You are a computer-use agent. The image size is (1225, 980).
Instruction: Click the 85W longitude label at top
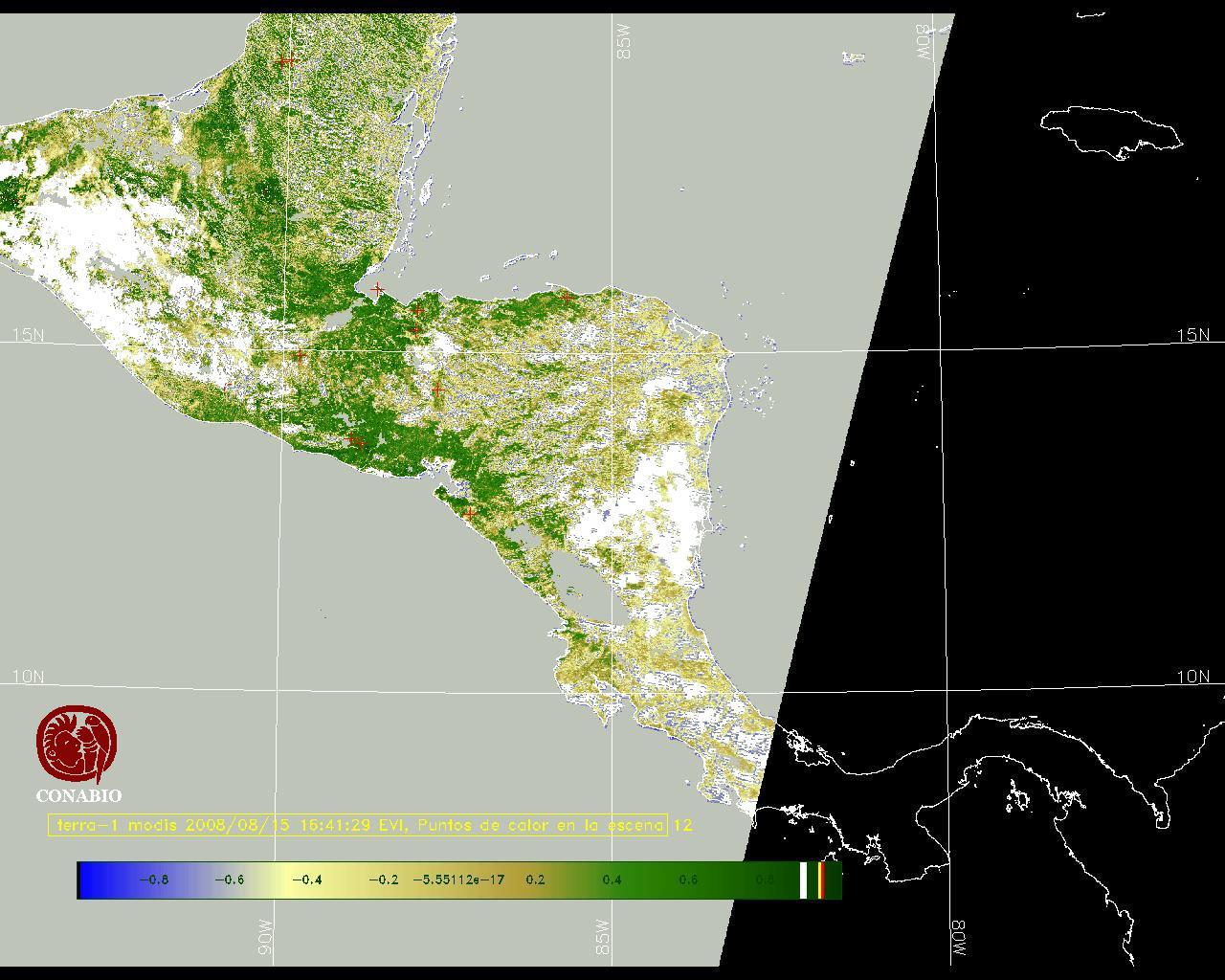pyautogui.click(x=624, y=42)
